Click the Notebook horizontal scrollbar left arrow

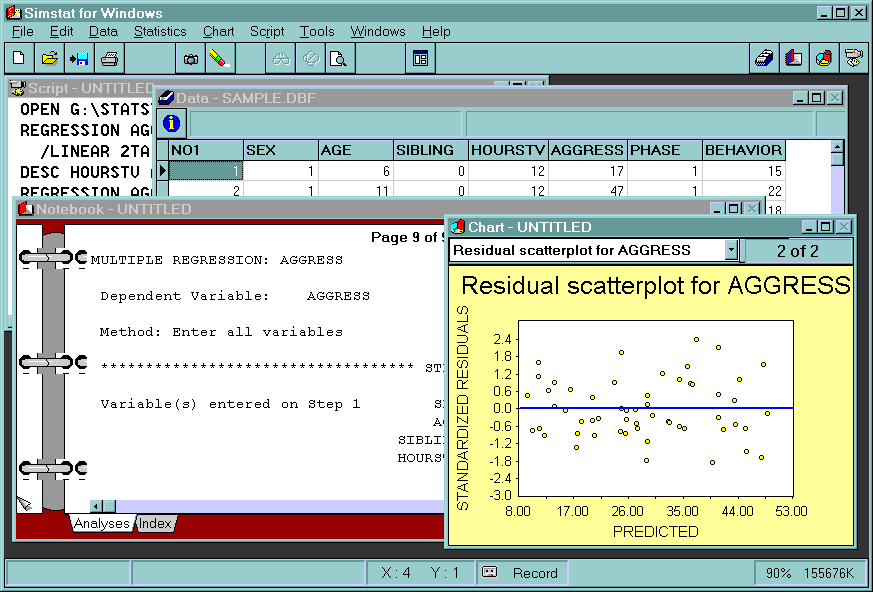click(x=97, y=506)
